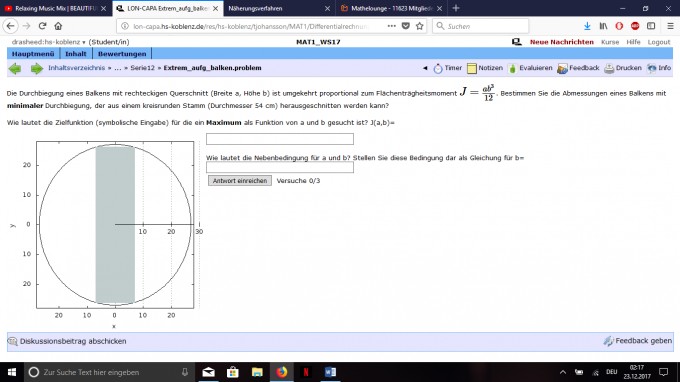Save page to Pocket
This screenshot has width=680, height=382.
(x=405, y=26)
